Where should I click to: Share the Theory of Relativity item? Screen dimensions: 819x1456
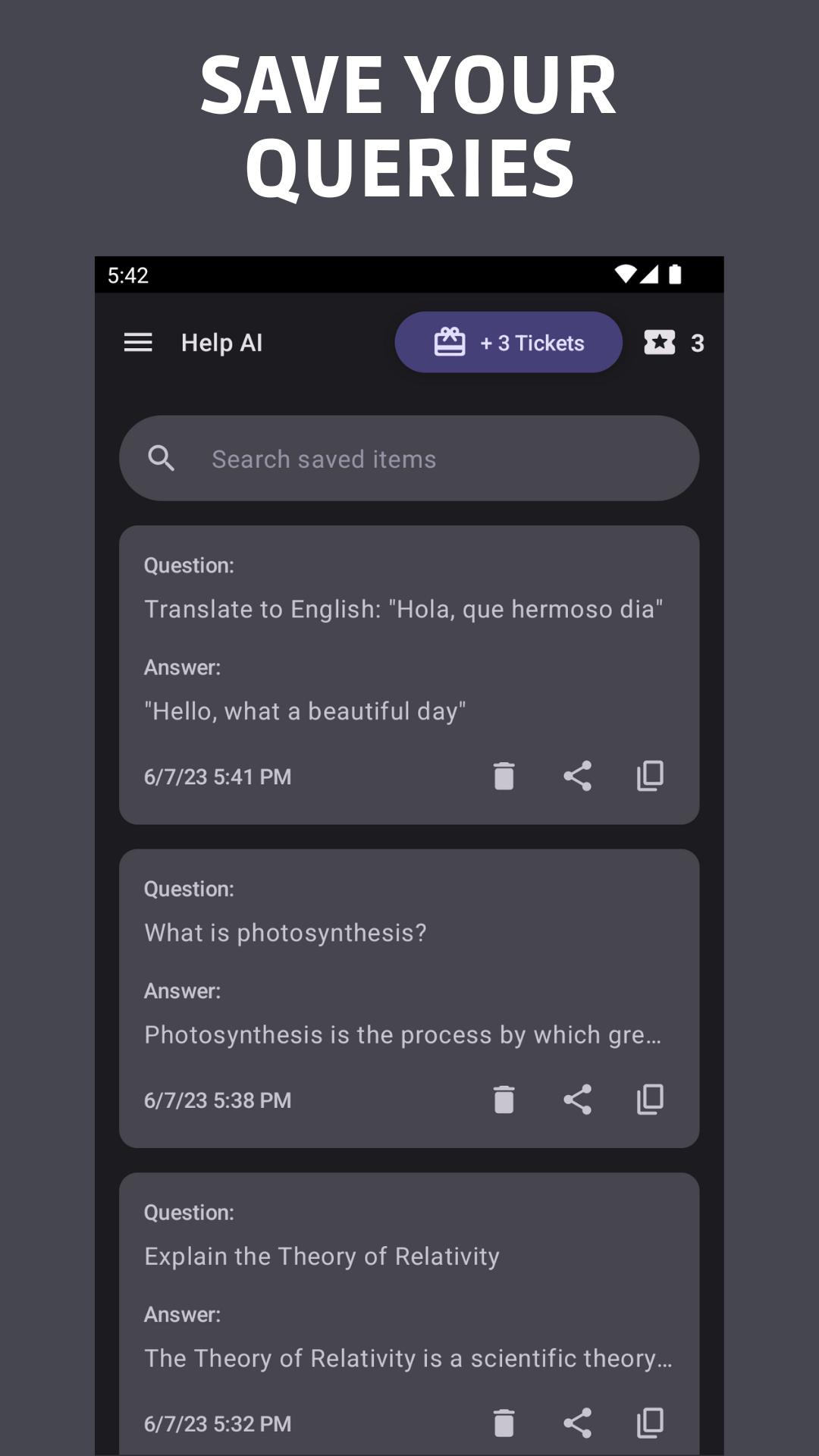(577, 1423)
